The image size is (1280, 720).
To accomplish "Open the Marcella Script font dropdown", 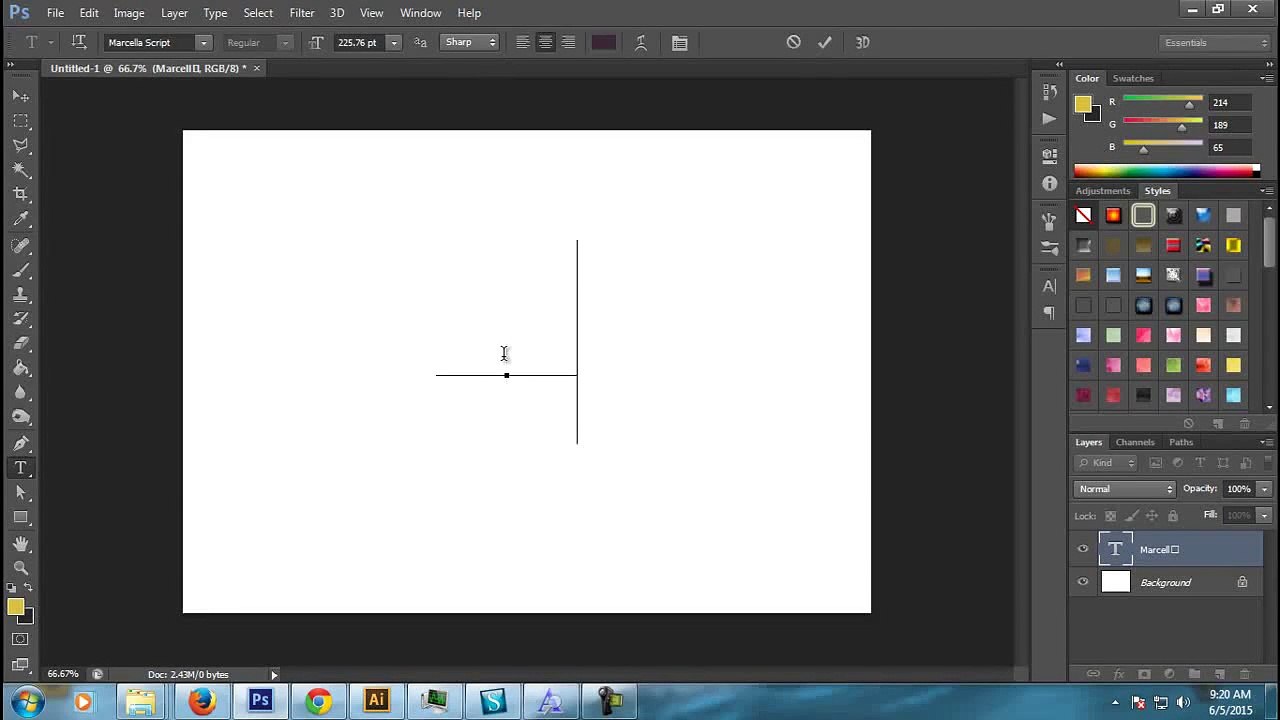I will (x=158, y=42).
